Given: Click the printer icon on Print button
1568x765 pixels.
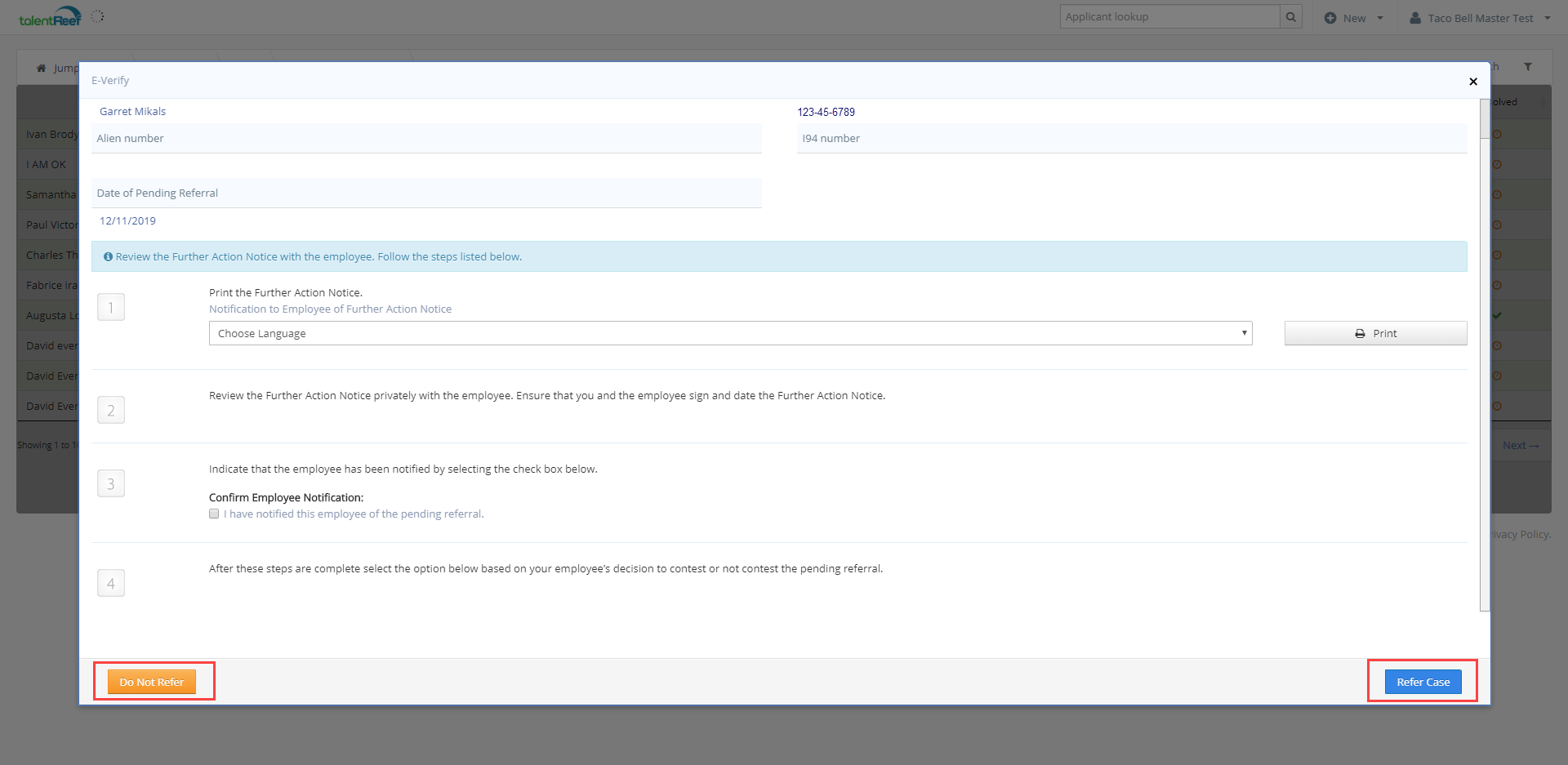Looking at the screenshot, I should click(1360, 334).
